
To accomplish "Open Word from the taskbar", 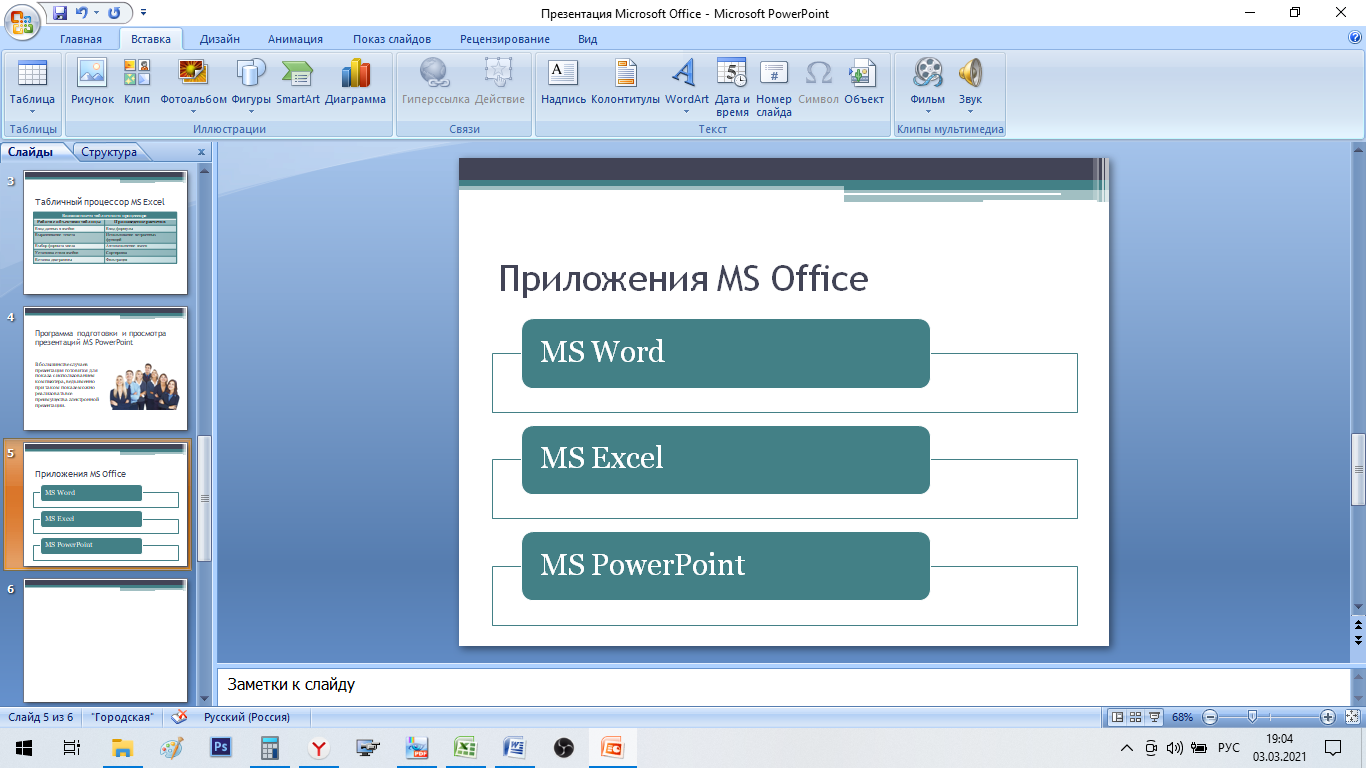I will point(514,747).
